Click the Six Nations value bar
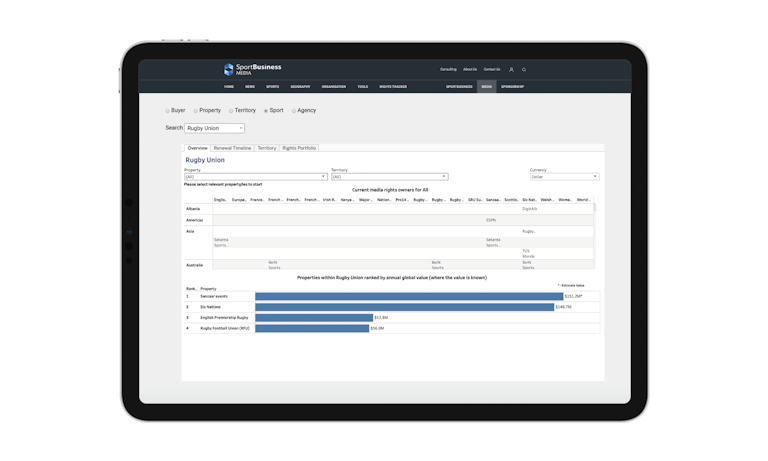Image resolution: width=768 pixels, height=461 pixels. coord(405,307)
